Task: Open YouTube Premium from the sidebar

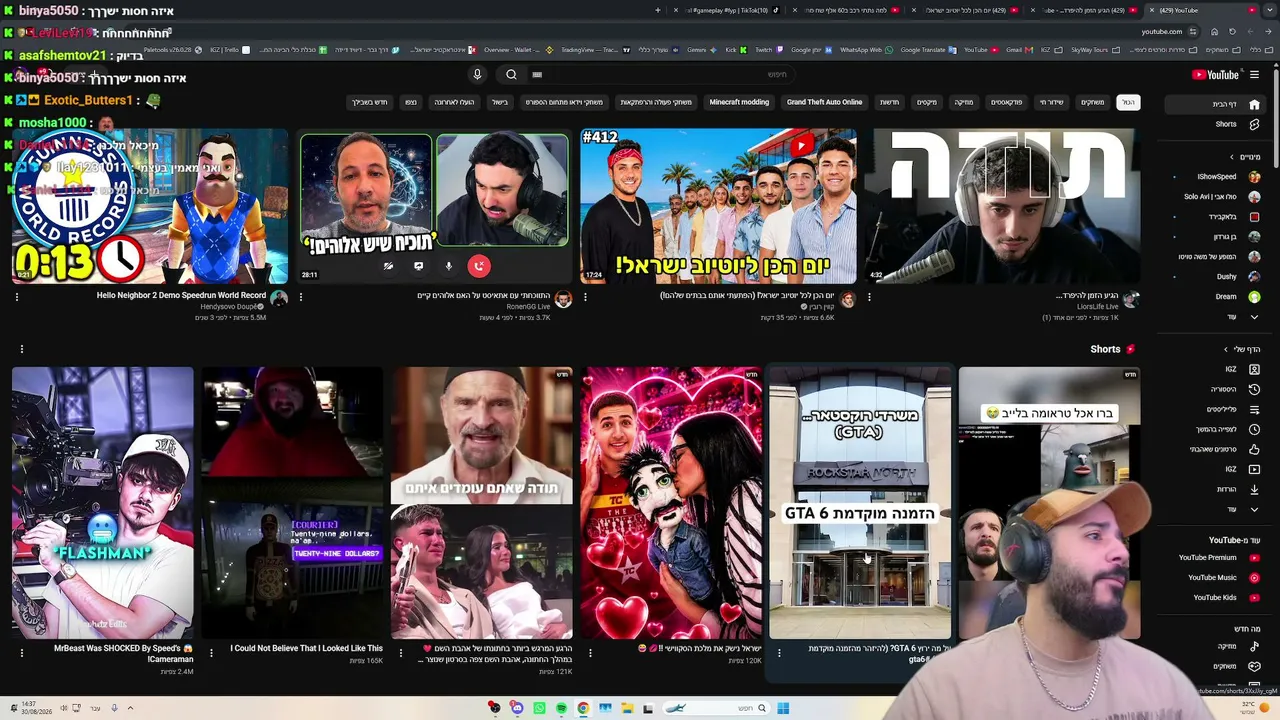Action: pos(1216,558)
